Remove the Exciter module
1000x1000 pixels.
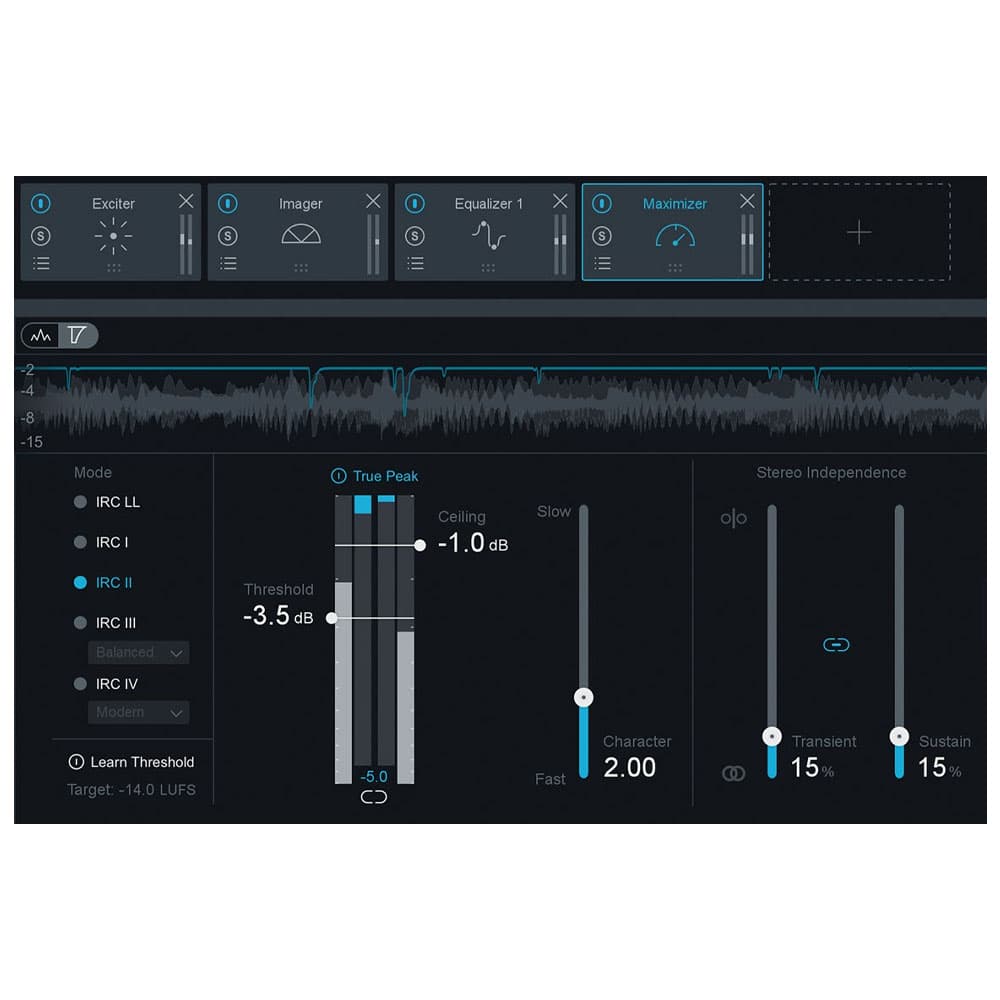click(186, 201)
